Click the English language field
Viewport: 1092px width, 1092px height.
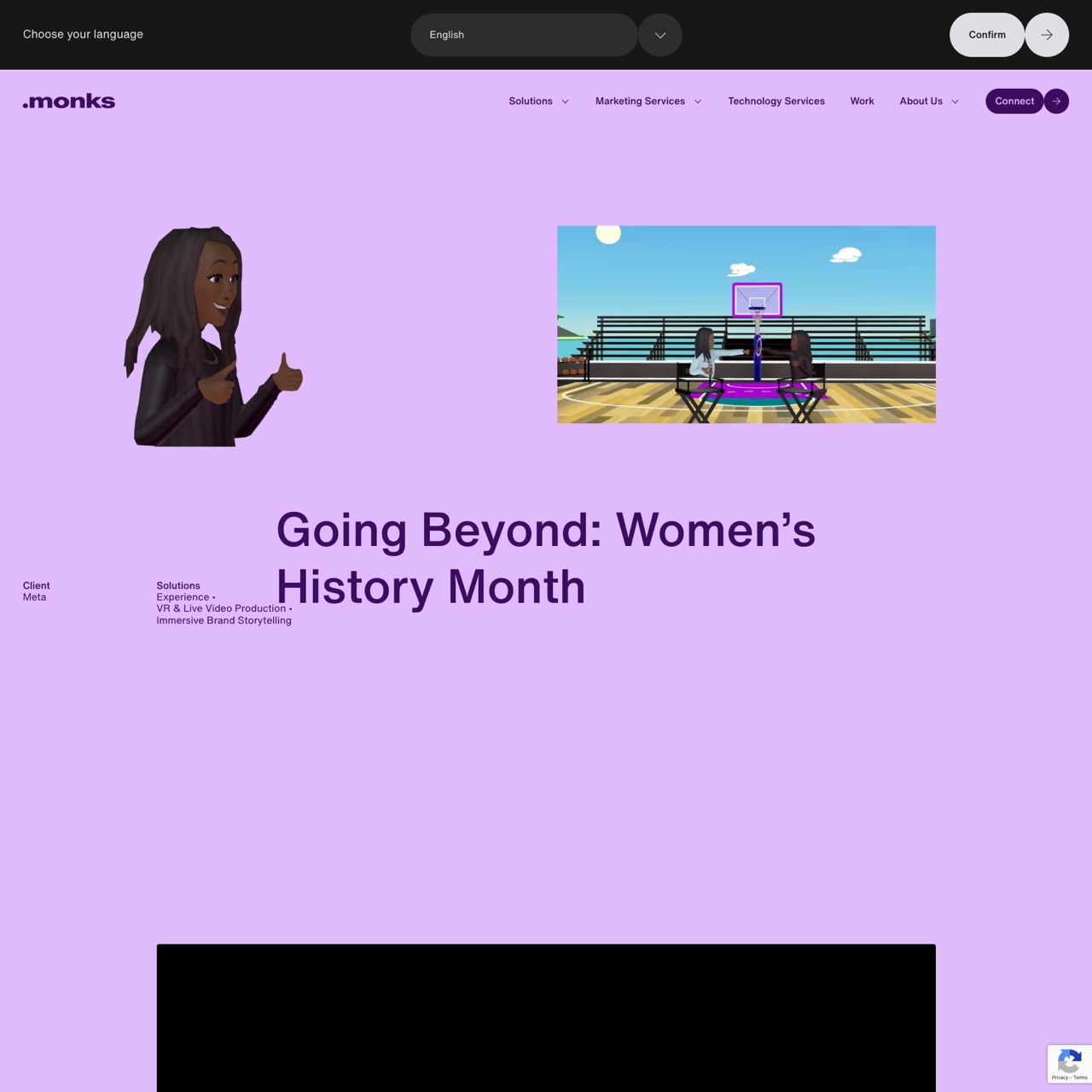(524, 35)
